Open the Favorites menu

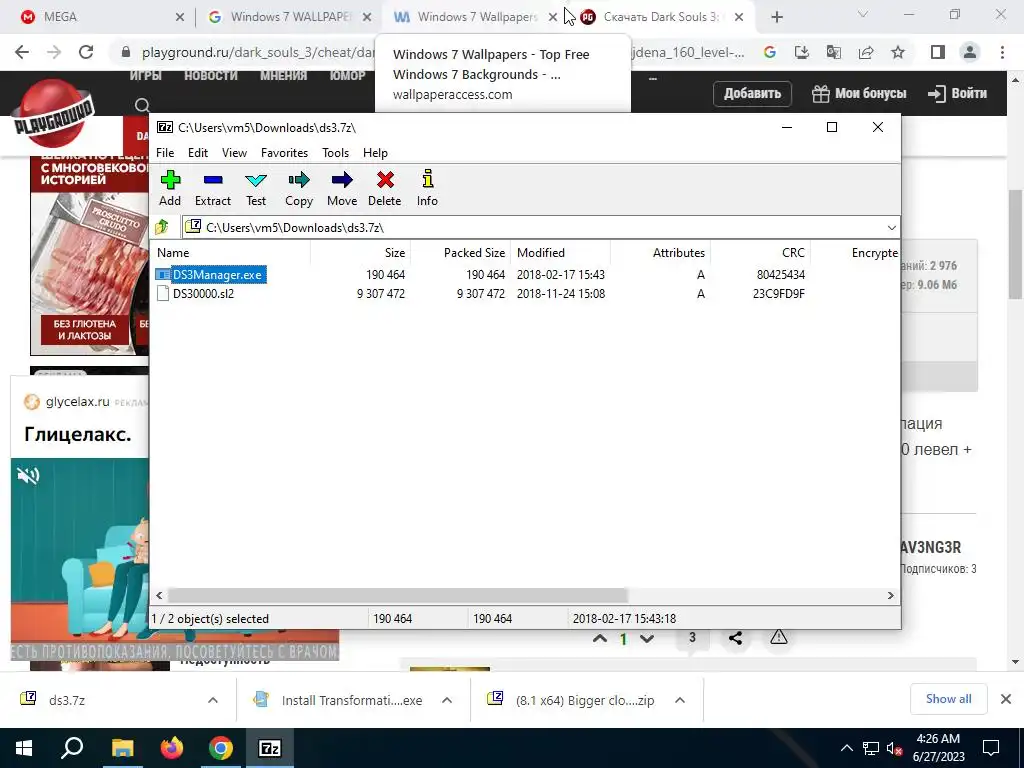pos(284,153)
